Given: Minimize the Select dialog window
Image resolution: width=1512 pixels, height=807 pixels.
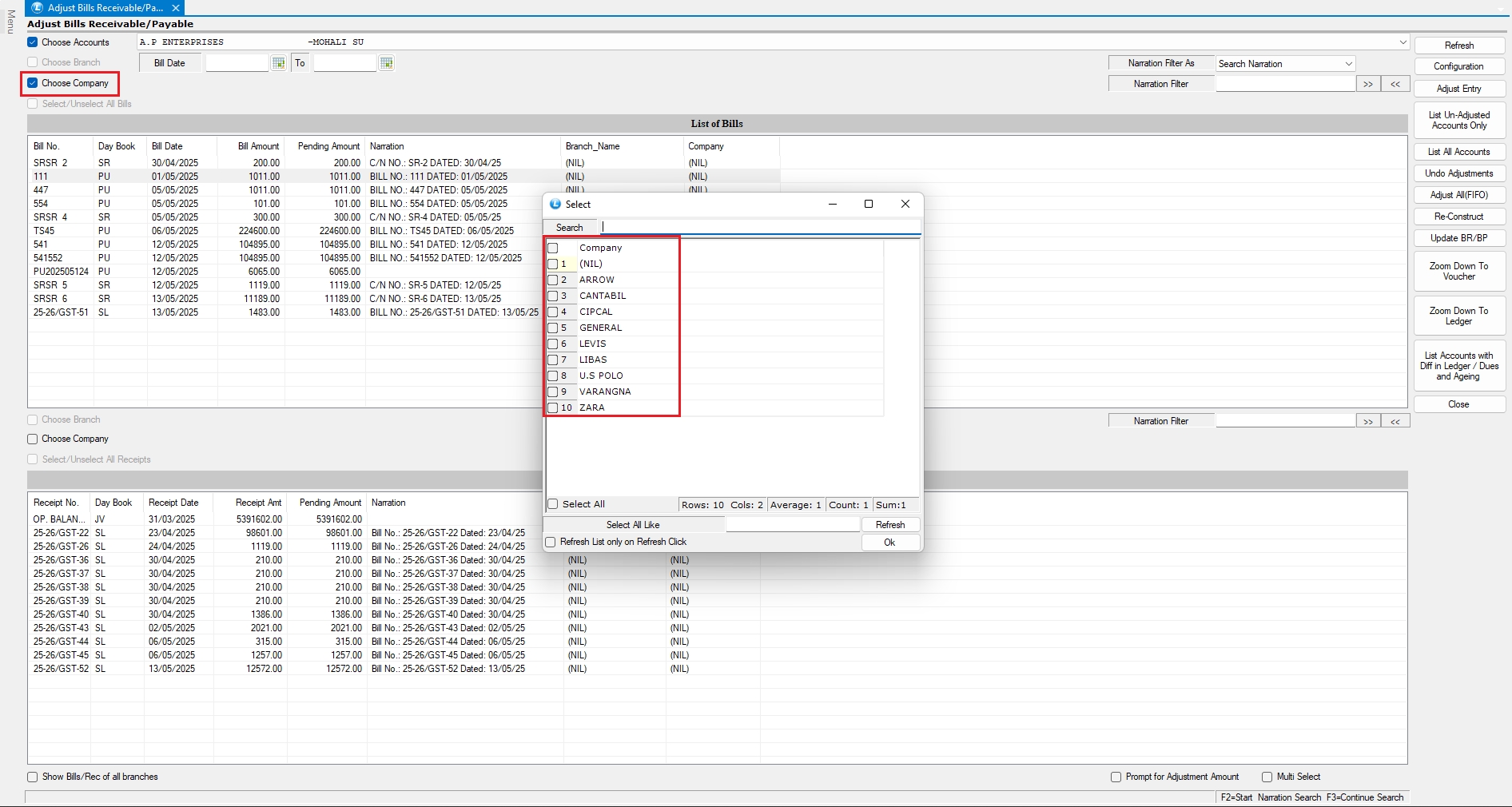Looking at the screenshot, I should pyautogui.click(x=832, y=205).
